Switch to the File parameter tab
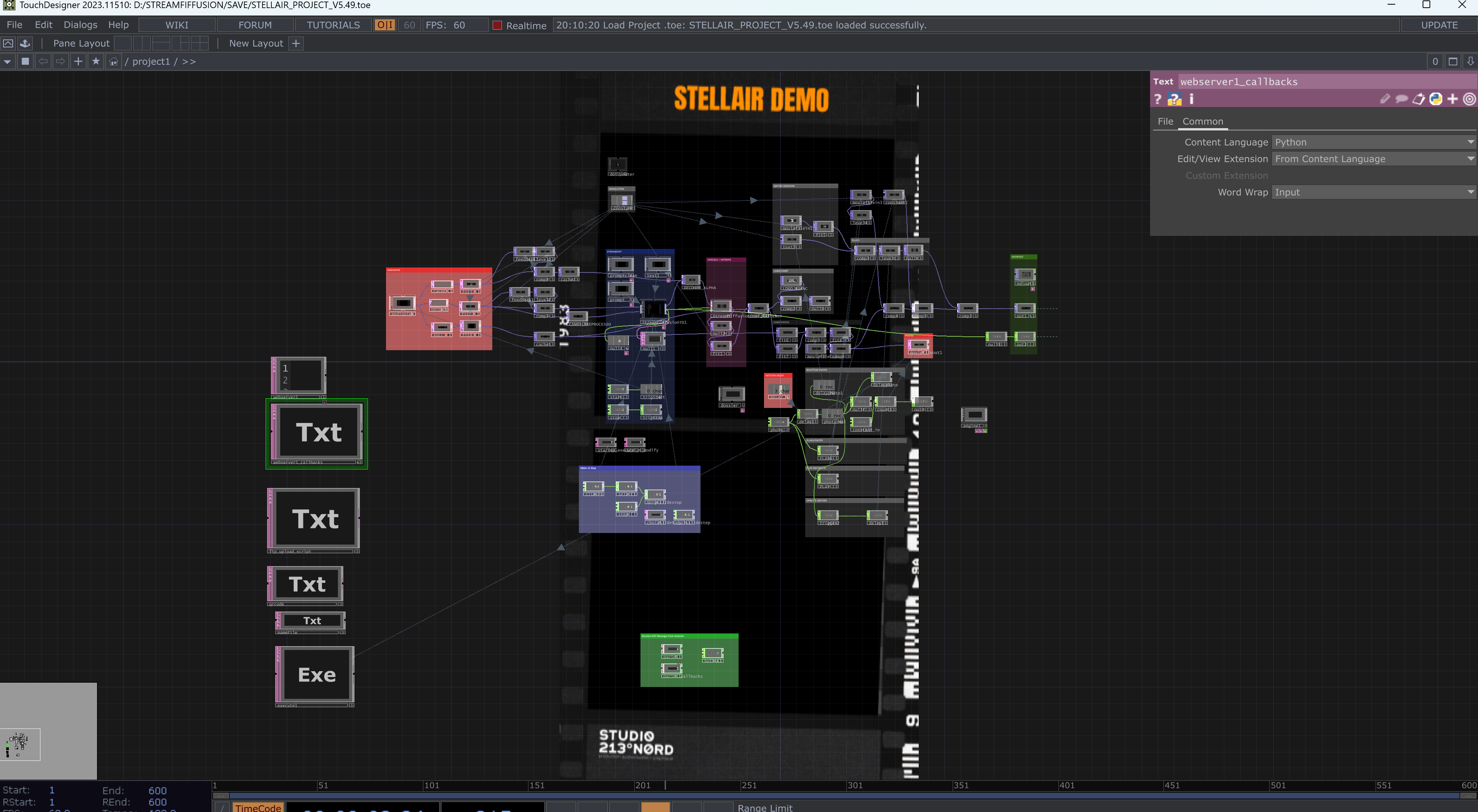The width and height of the screenshot is (1478, 812). pos(1165,121)
